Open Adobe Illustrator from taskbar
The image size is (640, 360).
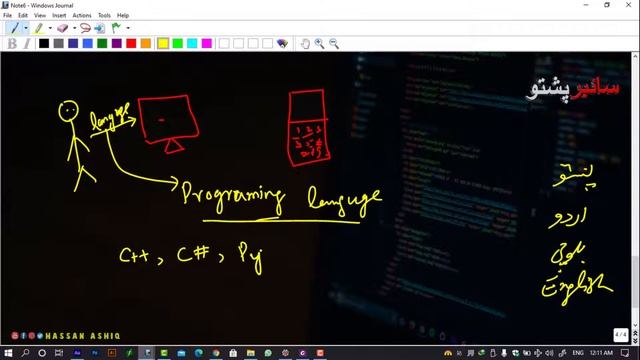(112, 353)
